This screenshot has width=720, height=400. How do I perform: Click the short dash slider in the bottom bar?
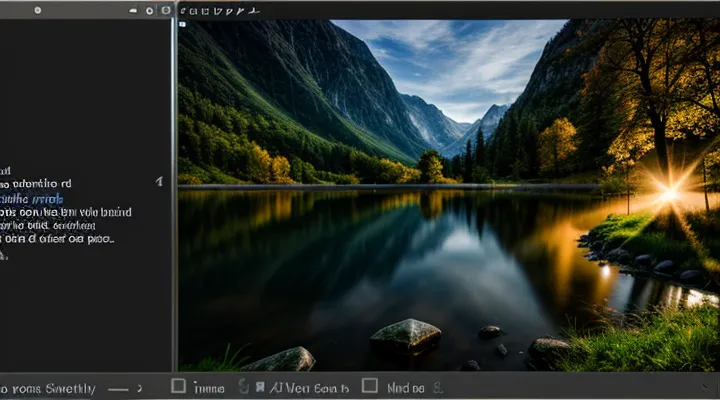[118, 388]
